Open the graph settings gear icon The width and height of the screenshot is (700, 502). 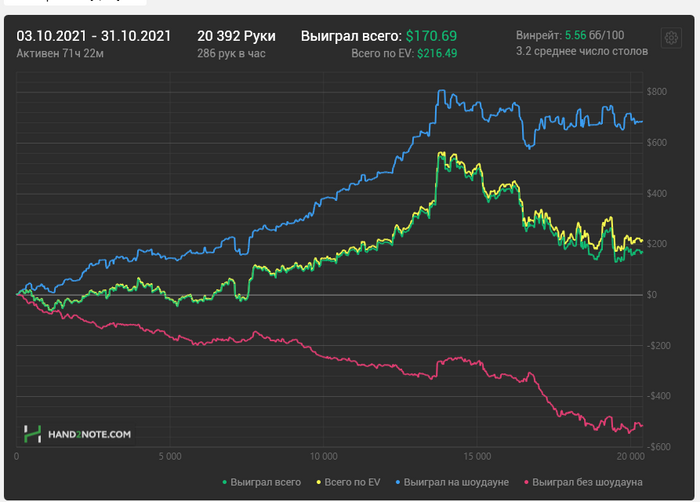point(671,38)
